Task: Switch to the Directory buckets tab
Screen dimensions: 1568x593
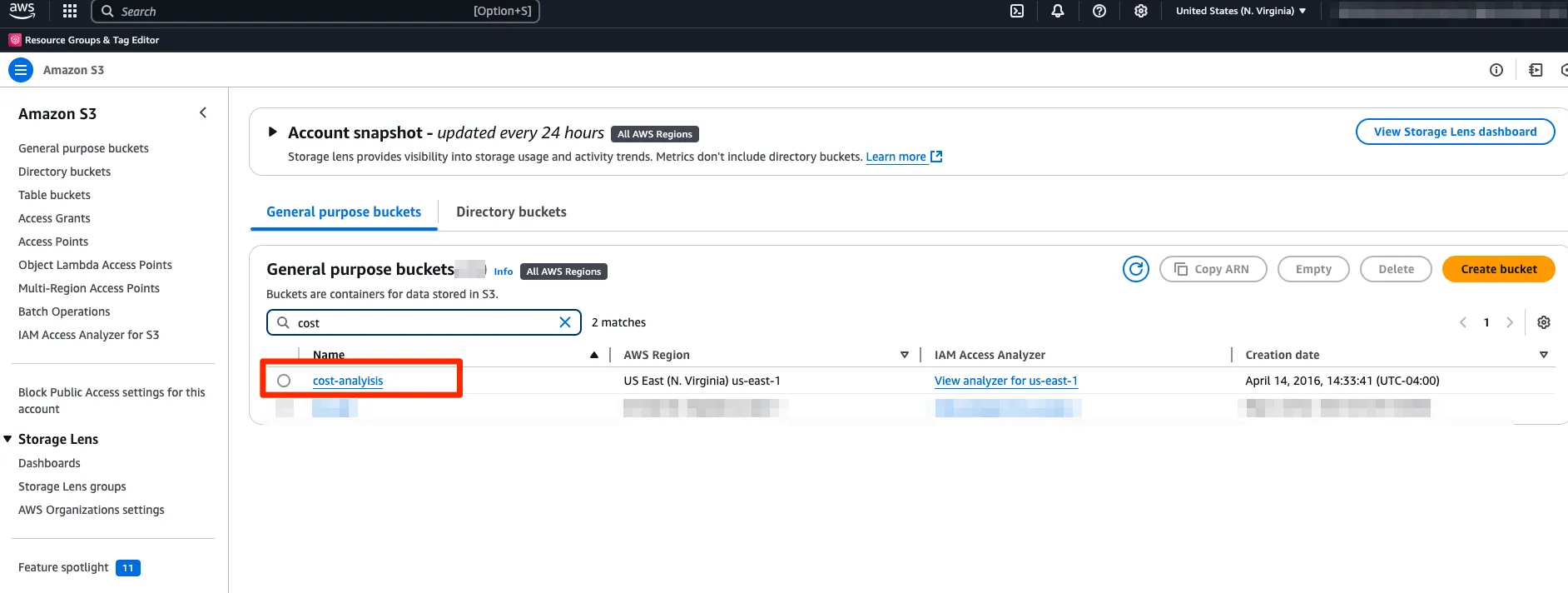Action: coord(511,212)
